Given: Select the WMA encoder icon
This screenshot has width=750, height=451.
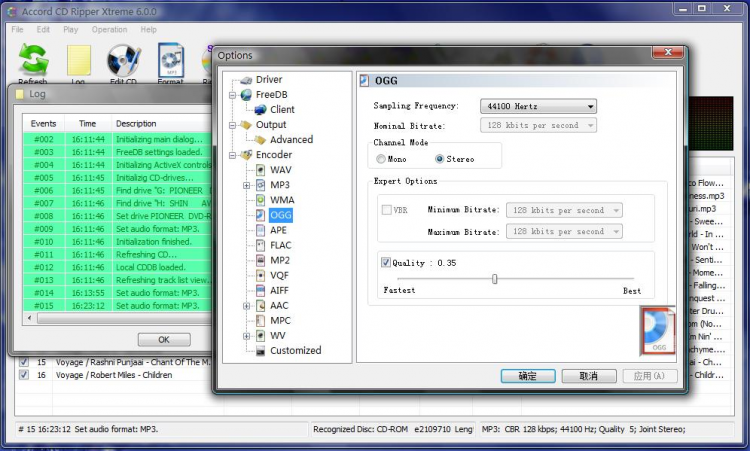Looking at the screenshot, I should pyautogui.click(x=261, y=200).
